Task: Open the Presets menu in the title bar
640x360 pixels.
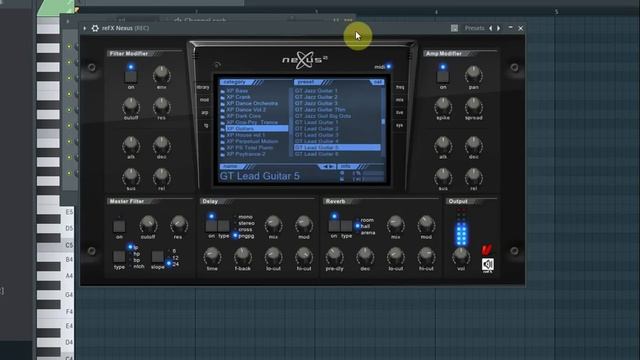Action: pyautogui.click(x=474, y=28)
